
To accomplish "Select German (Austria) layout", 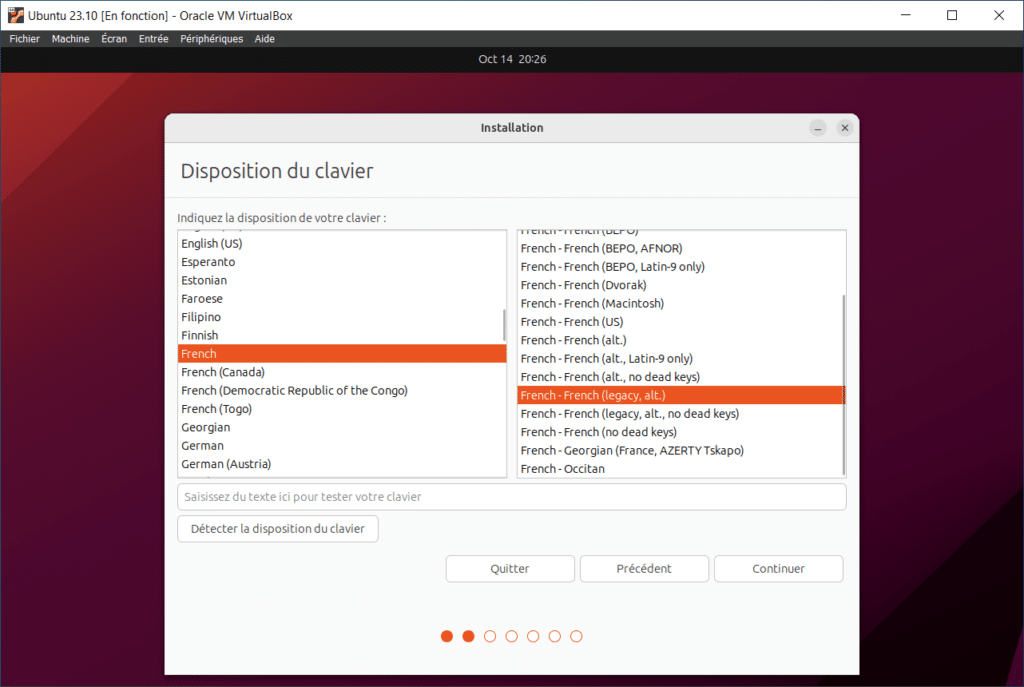I will [342, 464].
